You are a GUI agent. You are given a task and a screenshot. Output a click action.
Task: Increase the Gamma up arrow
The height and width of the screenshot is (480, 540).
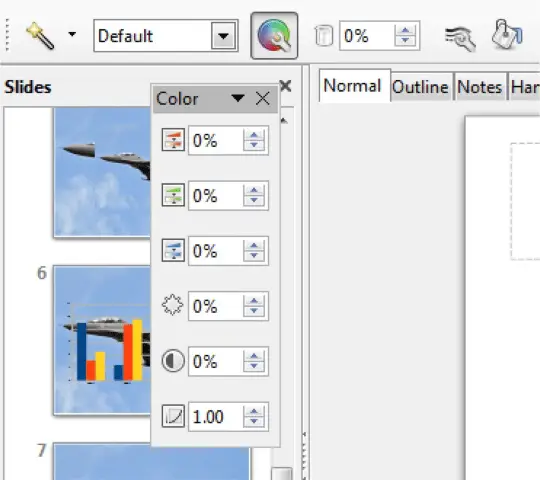click(254, 411)
